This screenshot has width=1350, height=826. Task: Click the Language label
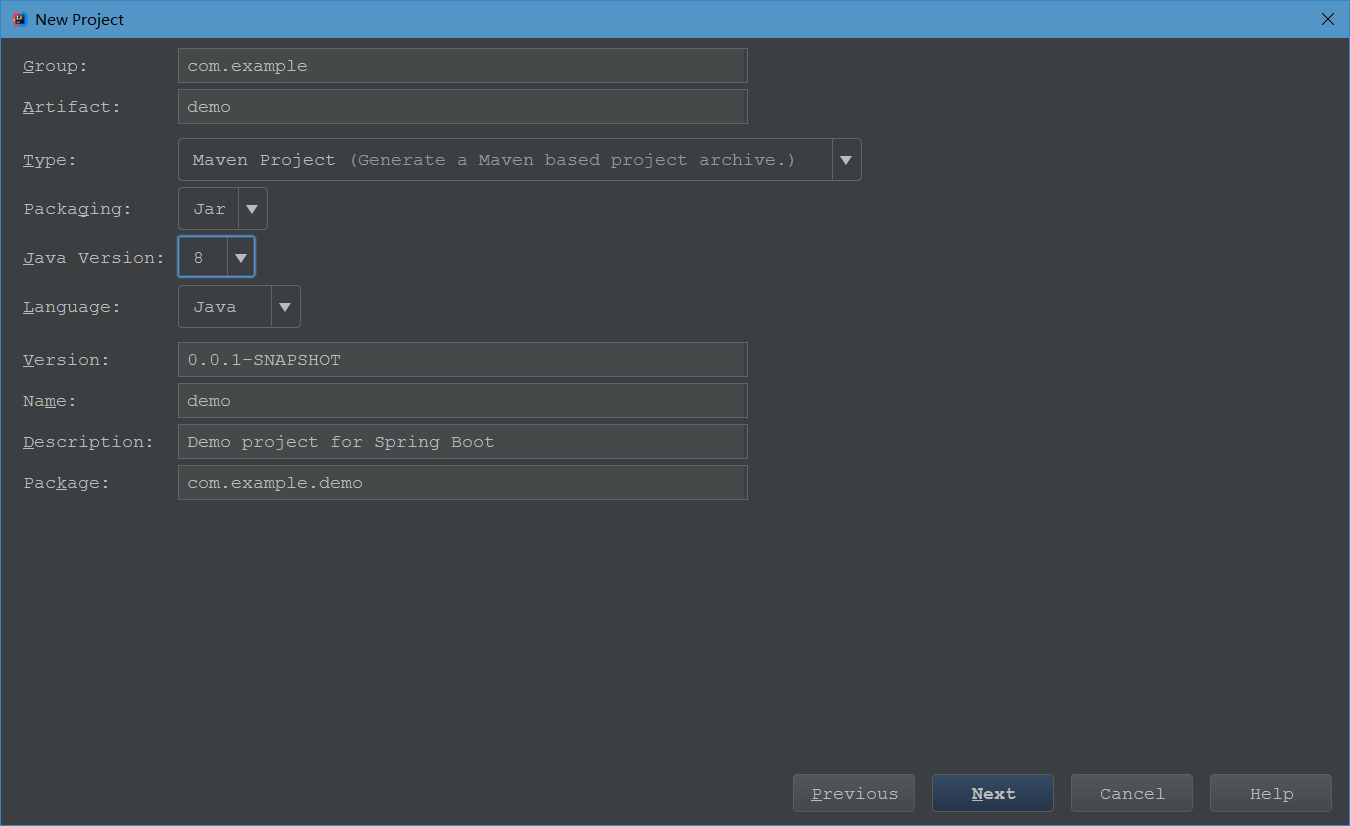click(x=72, y=307)
